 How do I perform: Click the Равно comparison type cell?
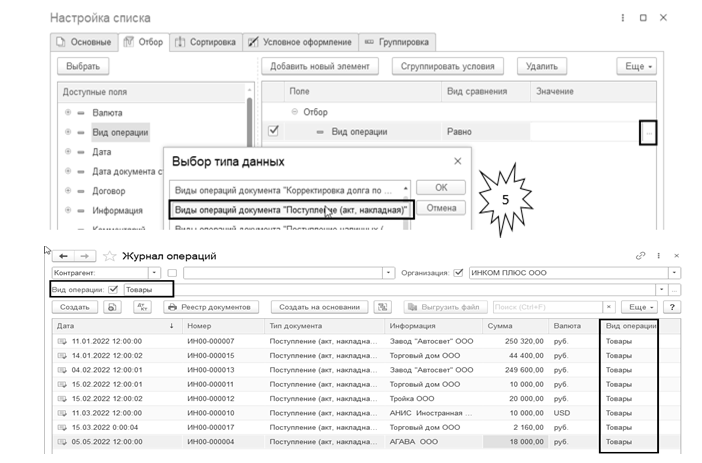tap(486, 132)
